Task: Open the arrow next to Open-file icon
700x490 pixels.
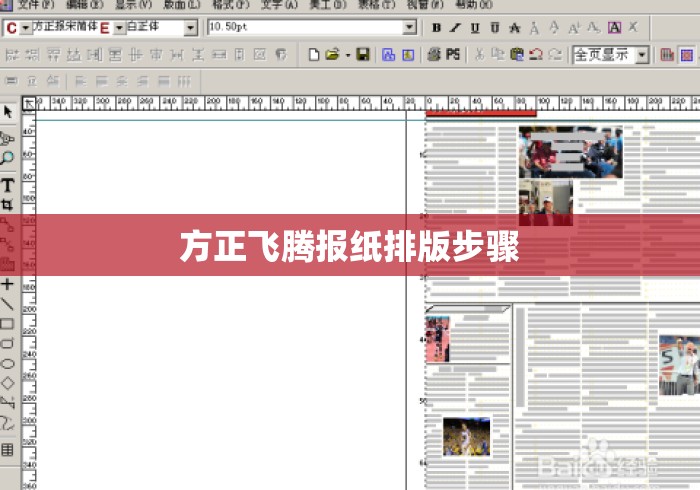Action: 347,55
